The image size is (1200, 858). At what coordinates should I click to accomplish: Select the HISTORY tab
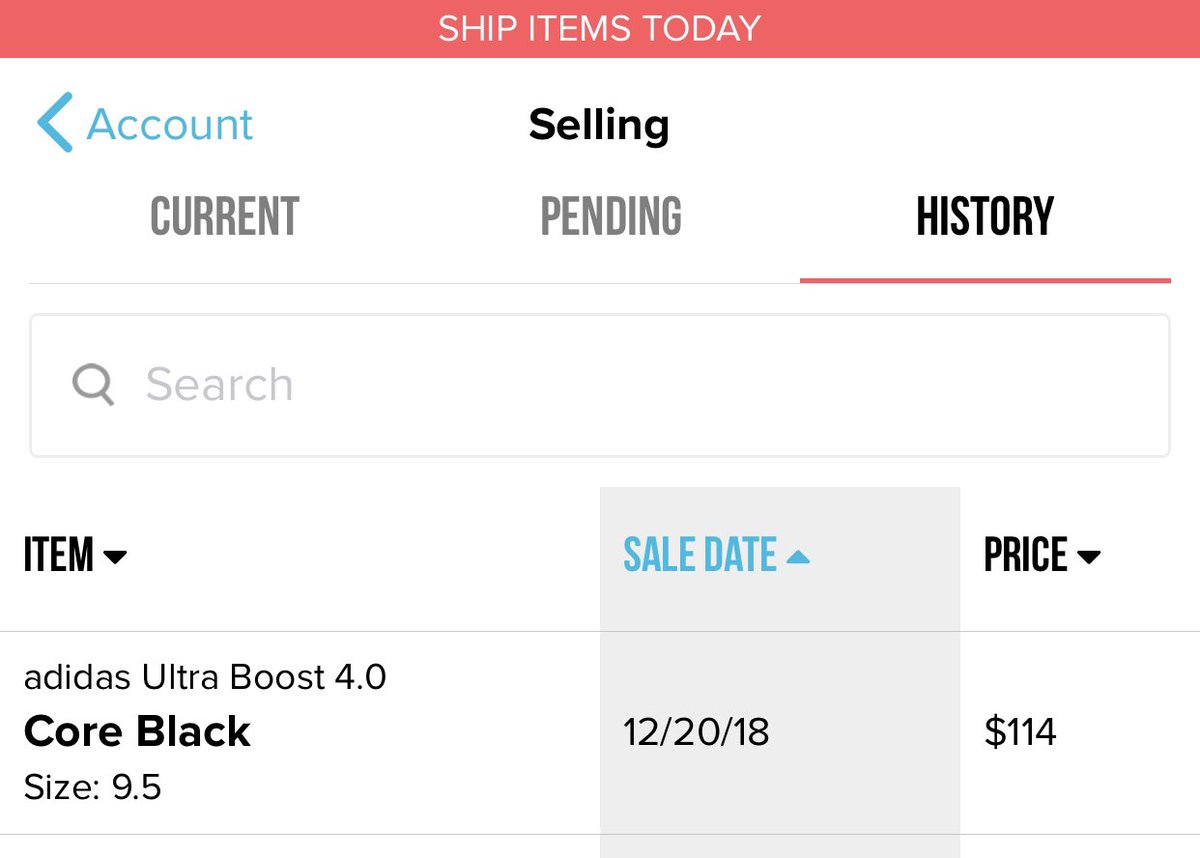pos(985,217)
